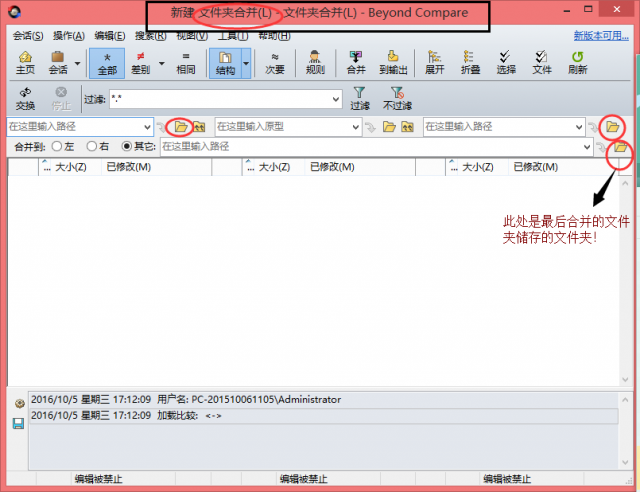The image size is (640, 492).
Task: Open the 编辑(E) menu
Action: [109, 36]
